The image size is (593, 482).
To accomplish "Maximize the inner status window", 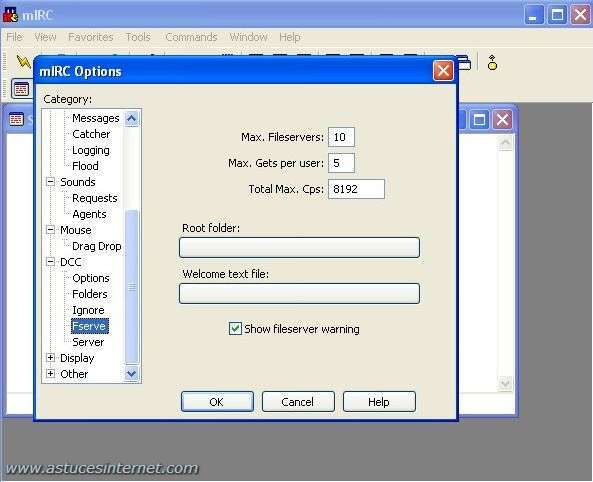I will click(479, 120).
